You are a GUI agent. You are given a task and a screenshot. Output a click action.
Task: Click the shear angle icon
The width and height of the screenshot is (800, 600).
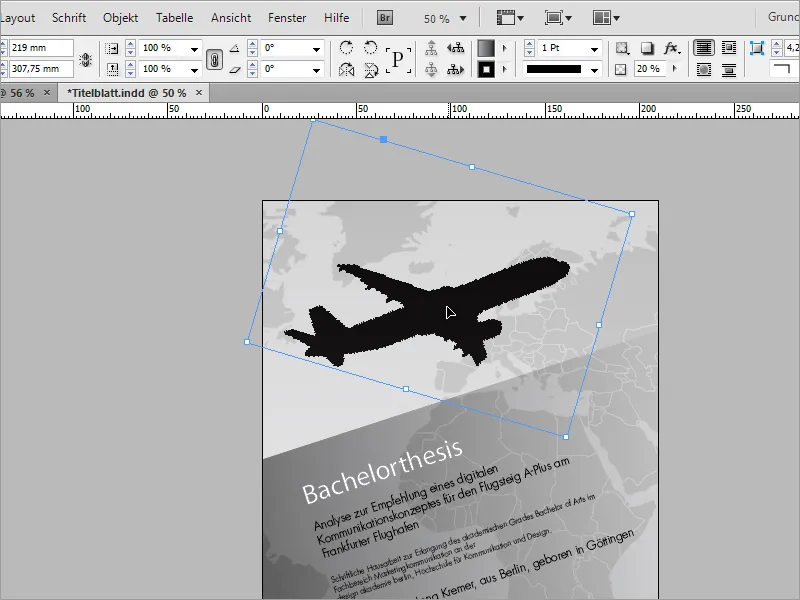point(235,69)
